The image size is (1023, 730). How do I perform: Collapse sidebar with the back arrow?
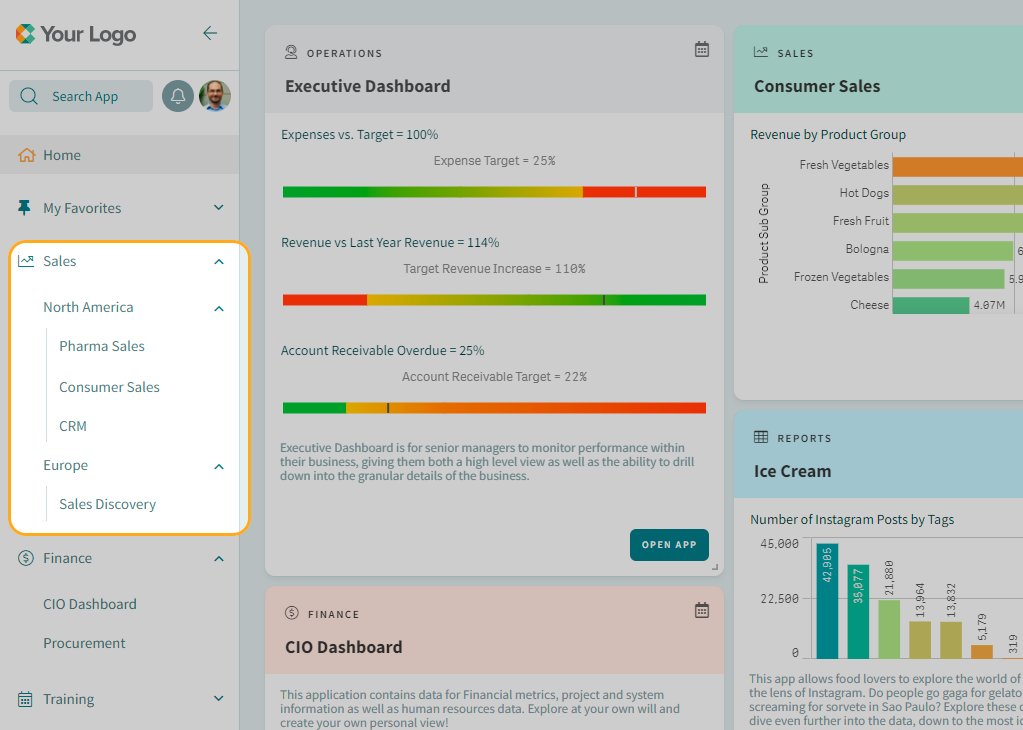click(x=210, y=33)
